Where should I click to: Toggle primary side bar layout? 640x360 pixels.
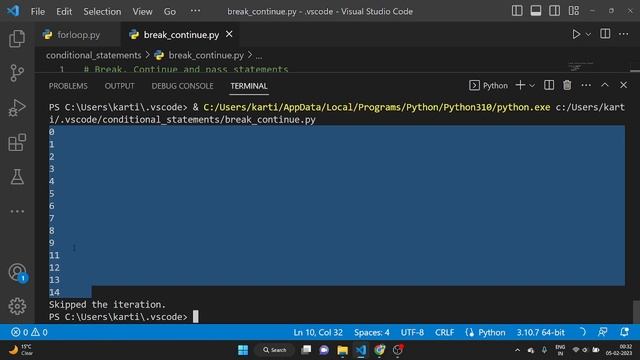coord(517,11)
